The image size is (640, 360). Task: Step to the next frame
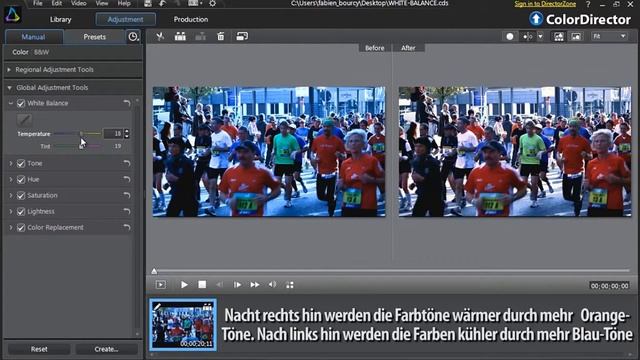pos(237,284)
